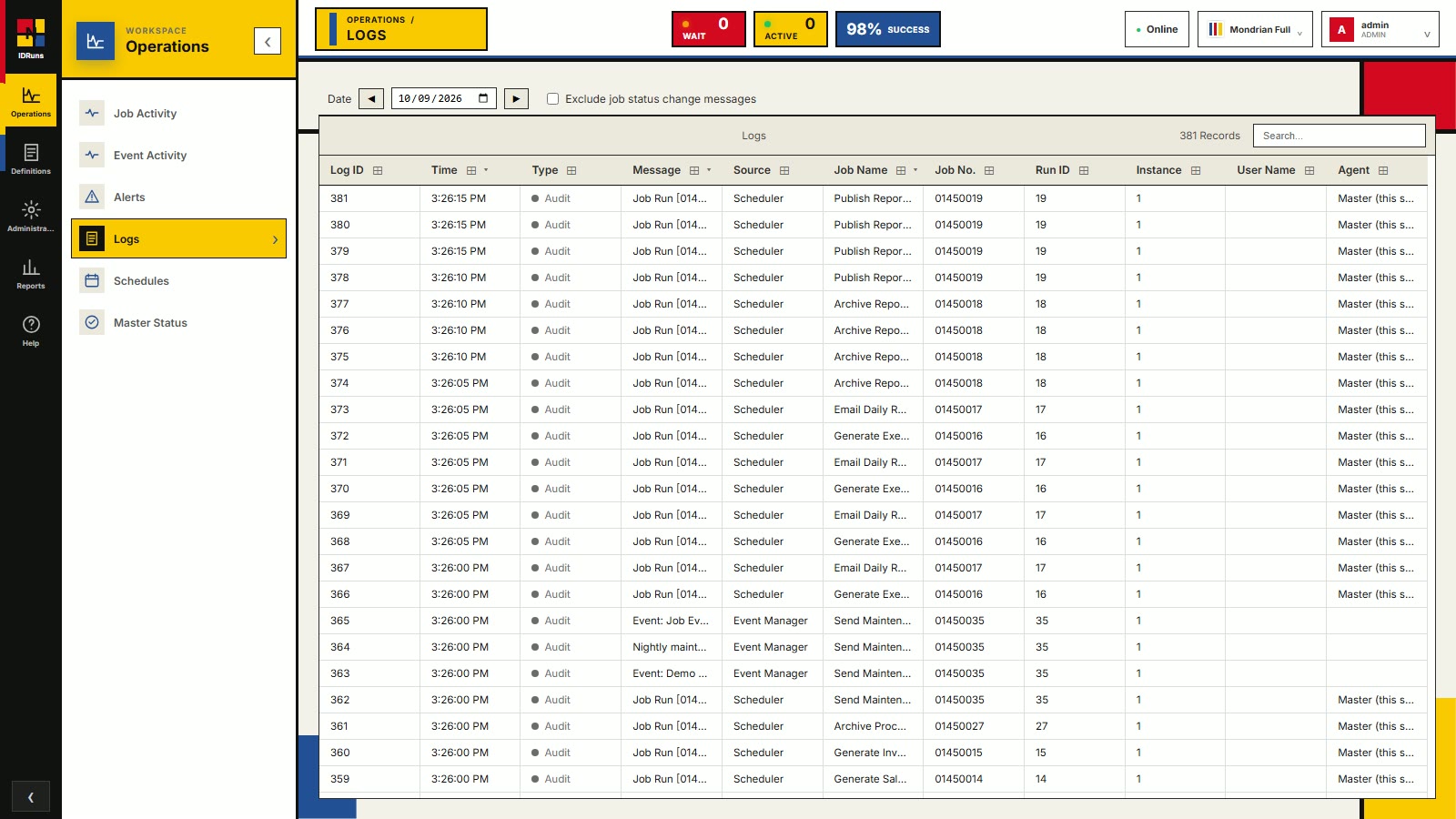Screen dimensions: 1456x819
Task: Open the Mondrian Full theme dropdown
Action: (1255, 29)
